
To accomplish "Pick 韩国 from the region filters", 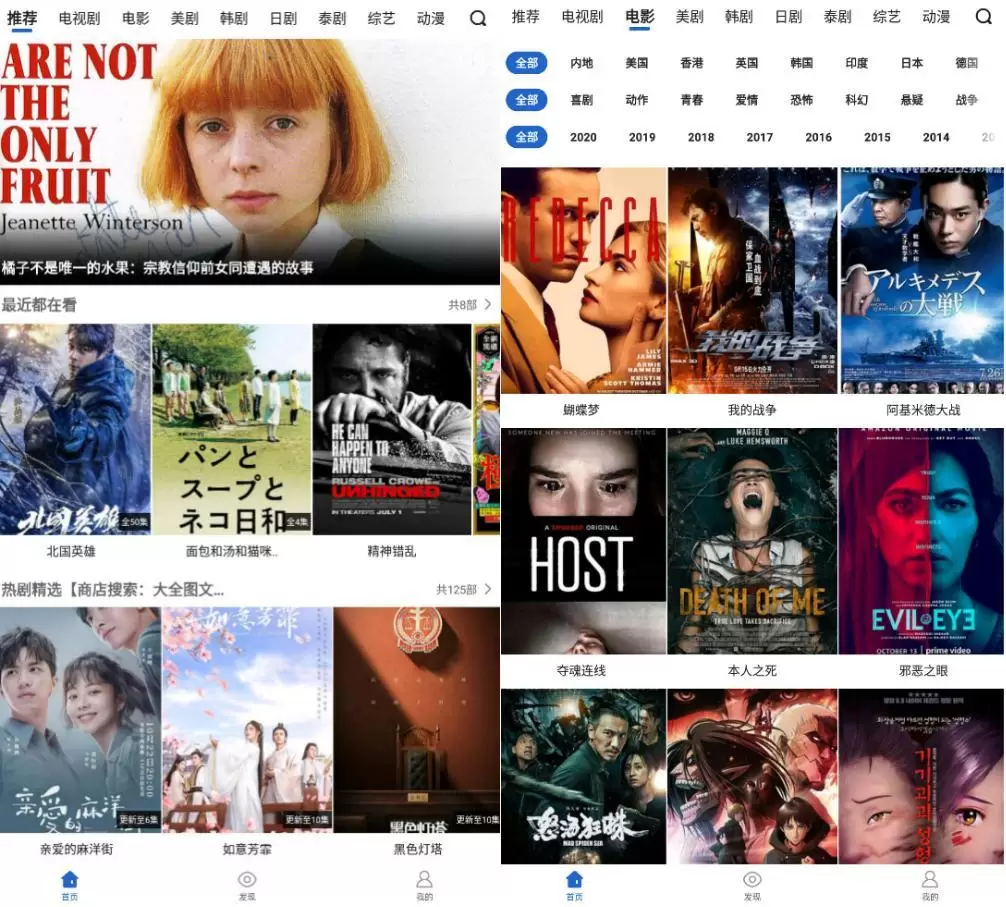I will (801, 63).
